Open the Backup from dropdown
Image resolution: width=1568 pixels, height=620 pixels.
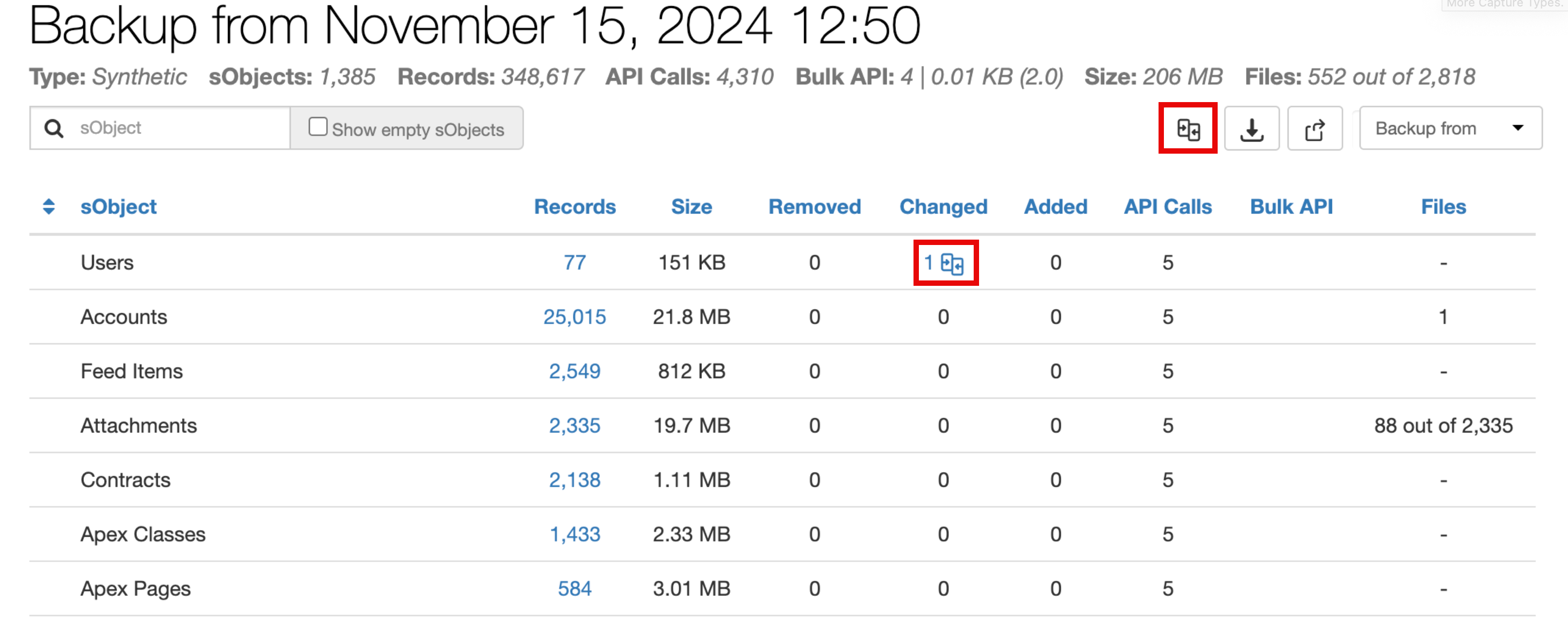click(1450, 128)
